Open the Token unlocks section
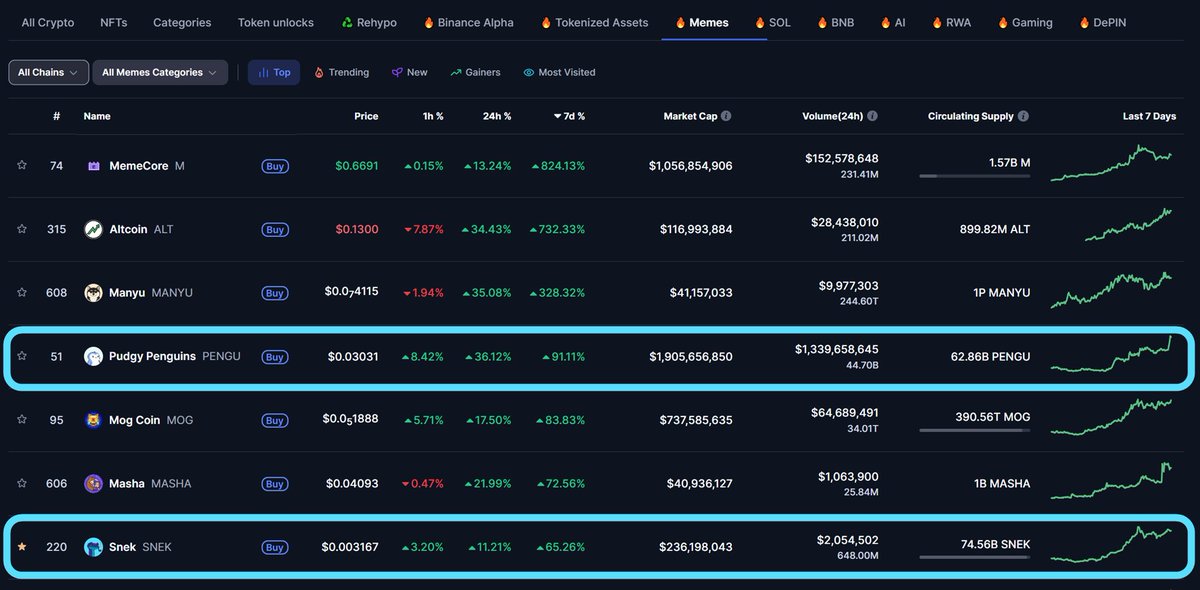 tap(274, 21)
